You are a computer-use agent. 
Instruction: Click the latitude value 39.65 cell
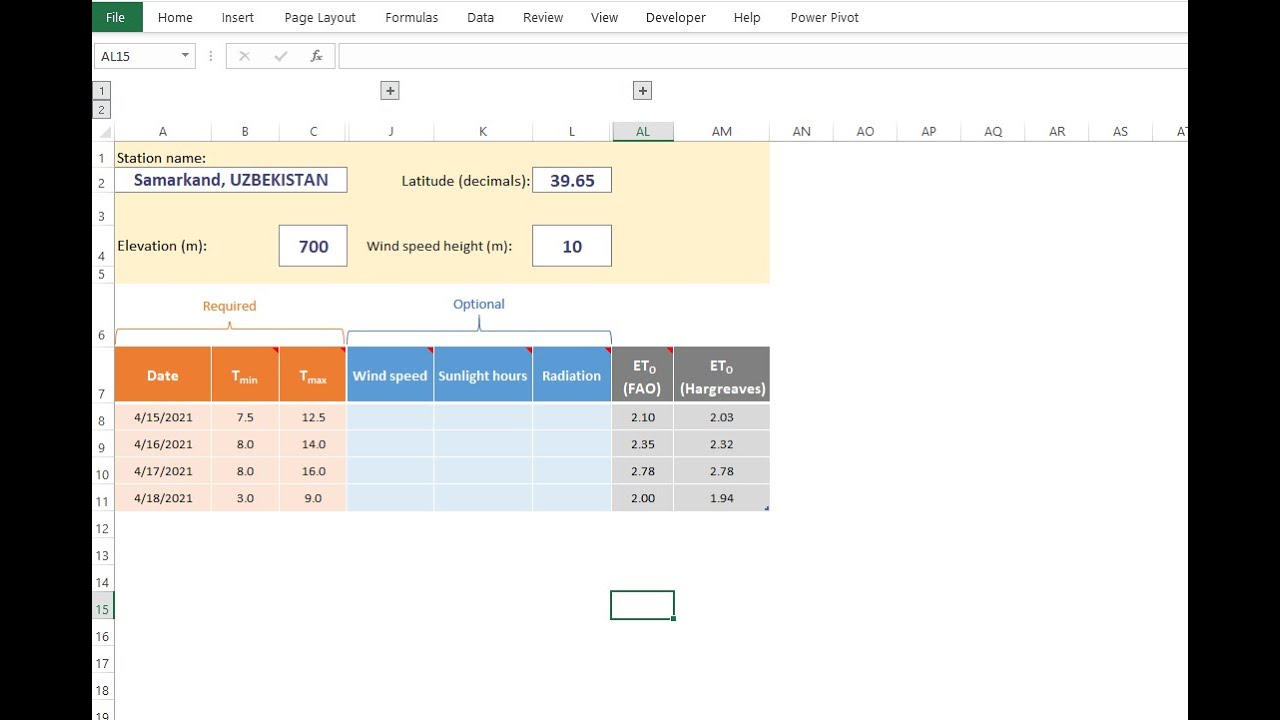[572, 180]
